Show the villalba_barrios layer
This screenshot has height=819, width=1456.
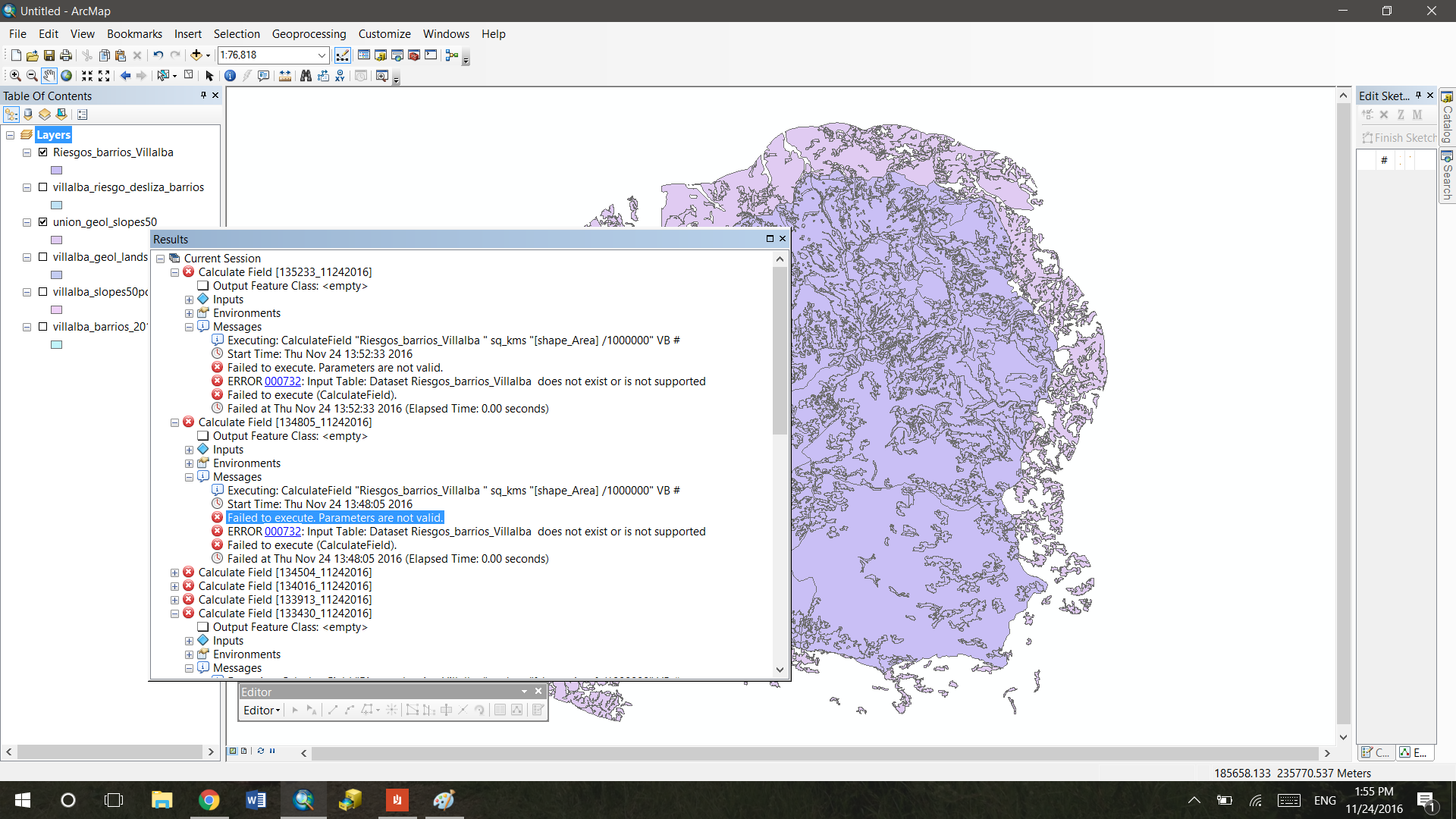[x=43, y=327]
